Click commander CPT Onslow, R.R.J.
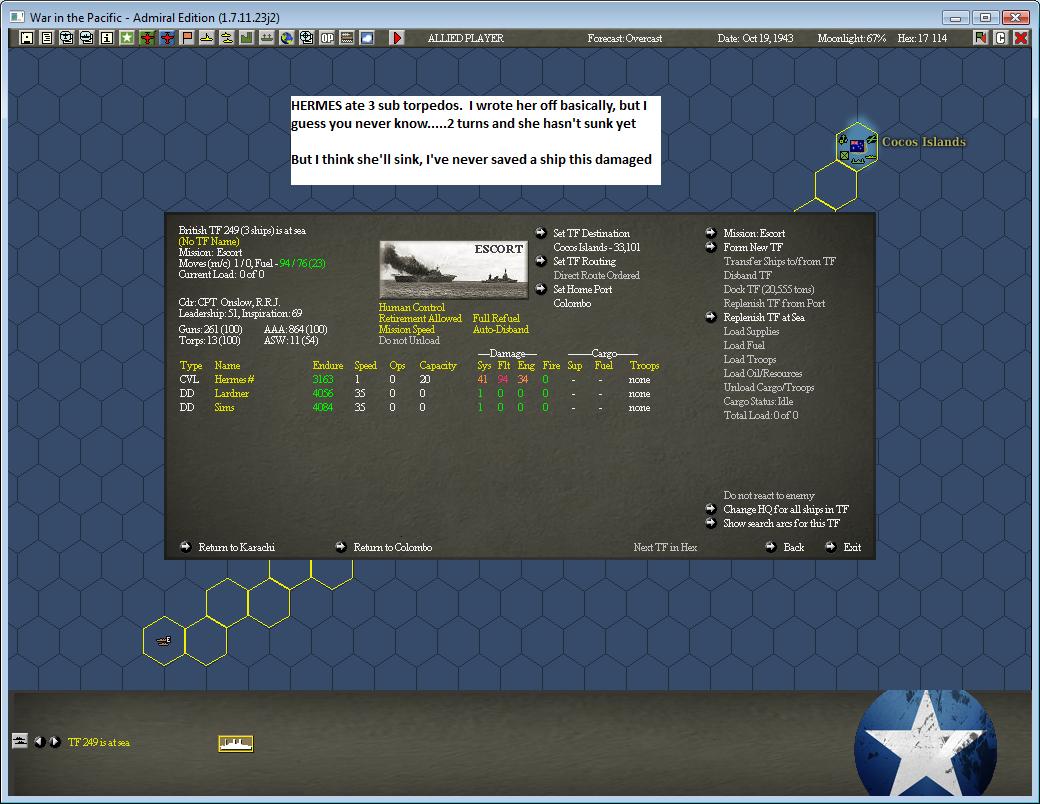This screenshot has height=804, width=1040. (x=229, y=302)
